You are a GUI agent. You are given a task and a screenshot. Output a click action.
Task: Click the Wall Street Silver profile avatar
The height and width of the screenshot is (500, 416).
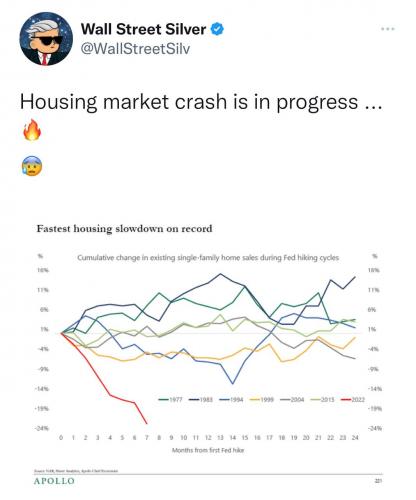click(x=46, y=40)
